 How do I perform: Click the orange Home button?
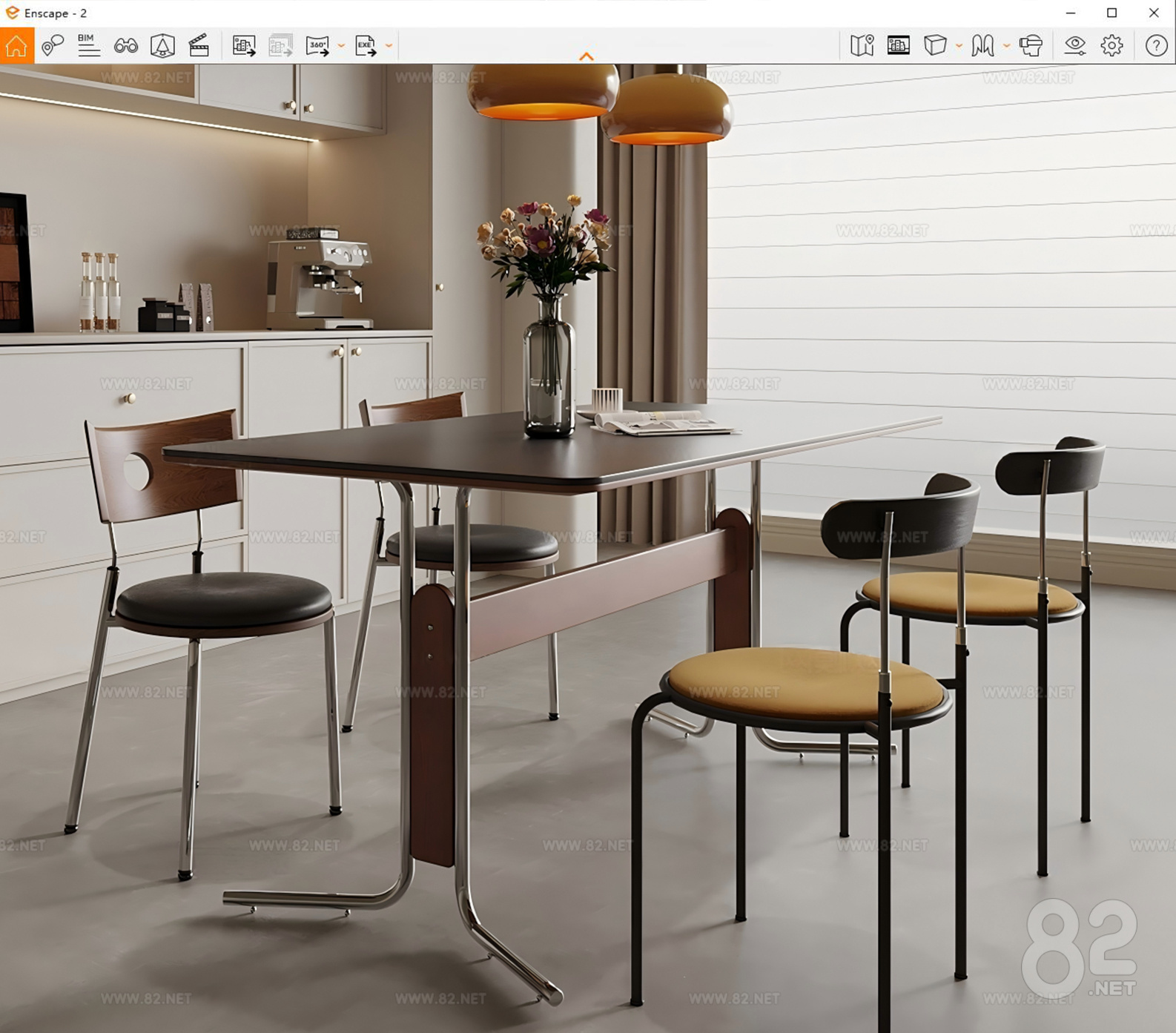click(16, 46)
